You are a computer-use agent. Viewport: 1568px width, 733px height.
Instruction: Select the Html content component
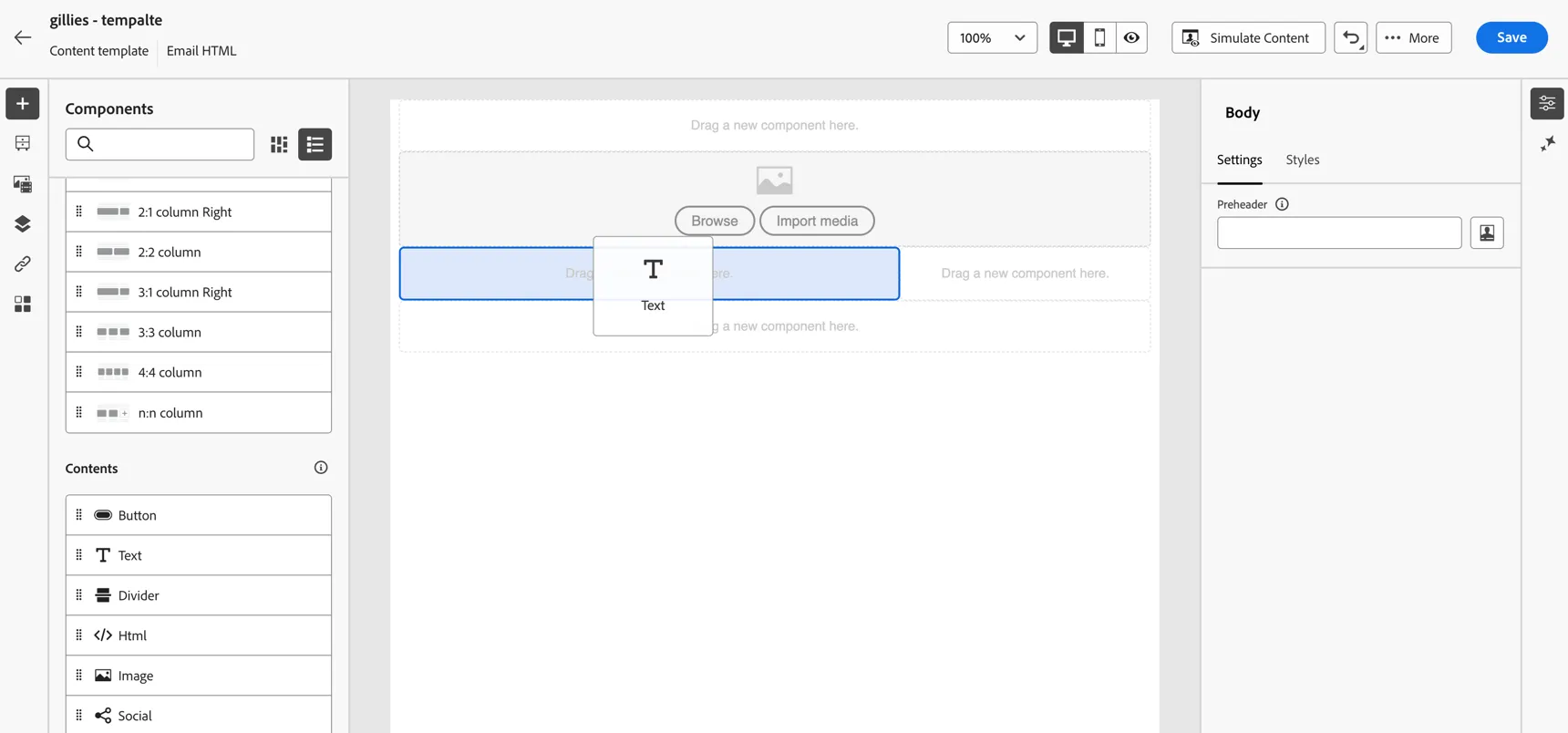coord(199,635)
